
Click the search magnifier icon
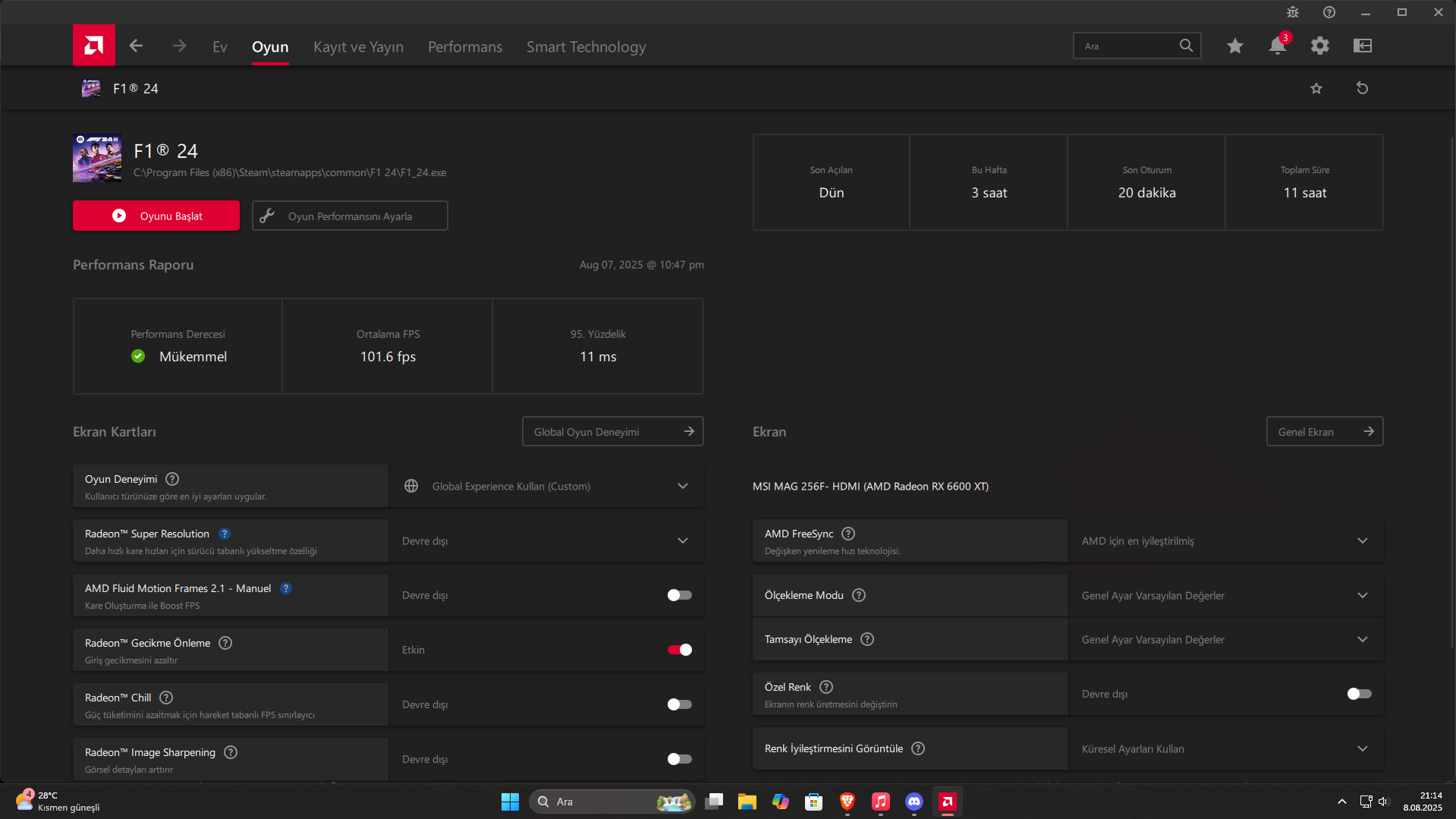[x=1186, y=46]
